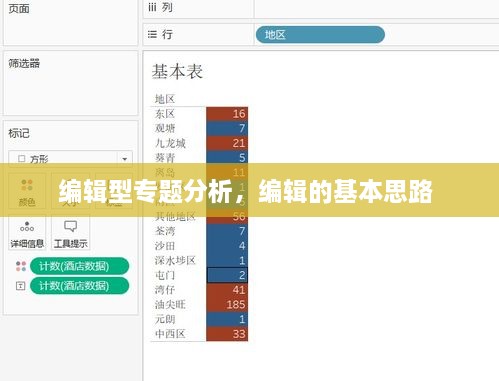Select the 沙田 row label
The image size is (499, 381).
tap(165, 246)
